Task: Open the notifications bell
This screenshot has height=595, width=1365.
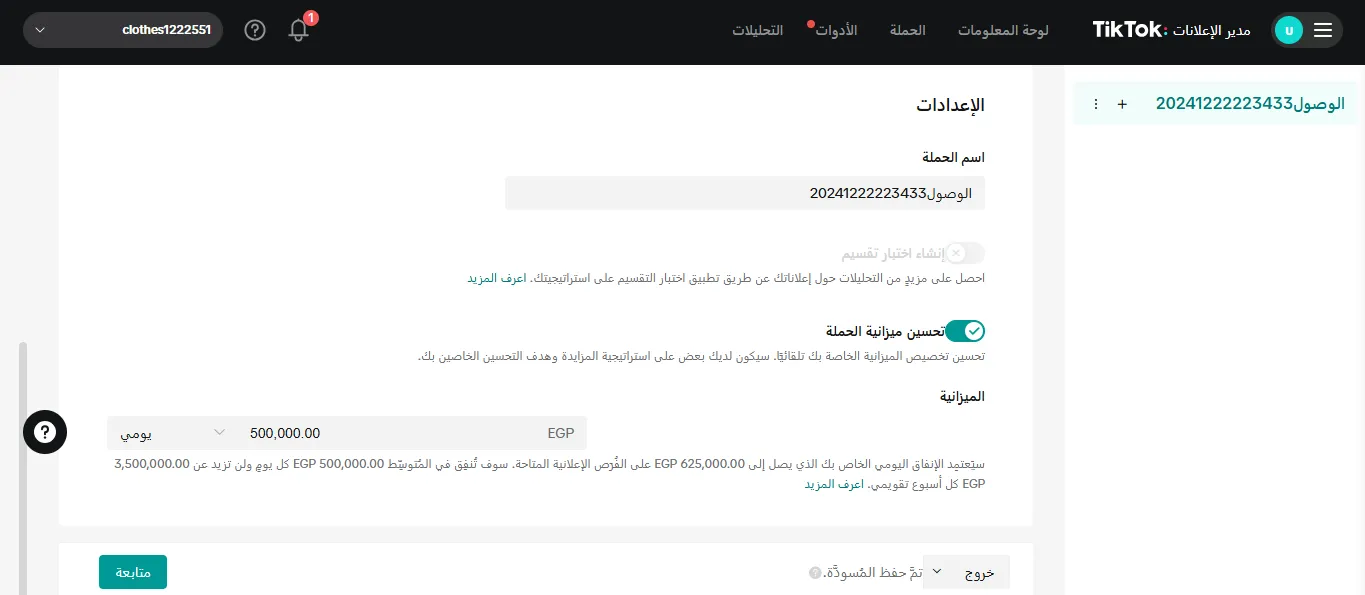Action: (298, 30)
